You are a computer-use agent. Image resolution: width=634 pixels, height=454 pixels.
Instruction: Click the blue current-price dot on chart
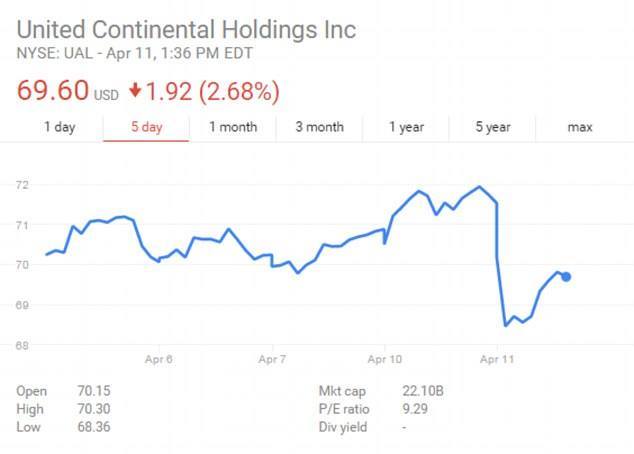point(566,277)
